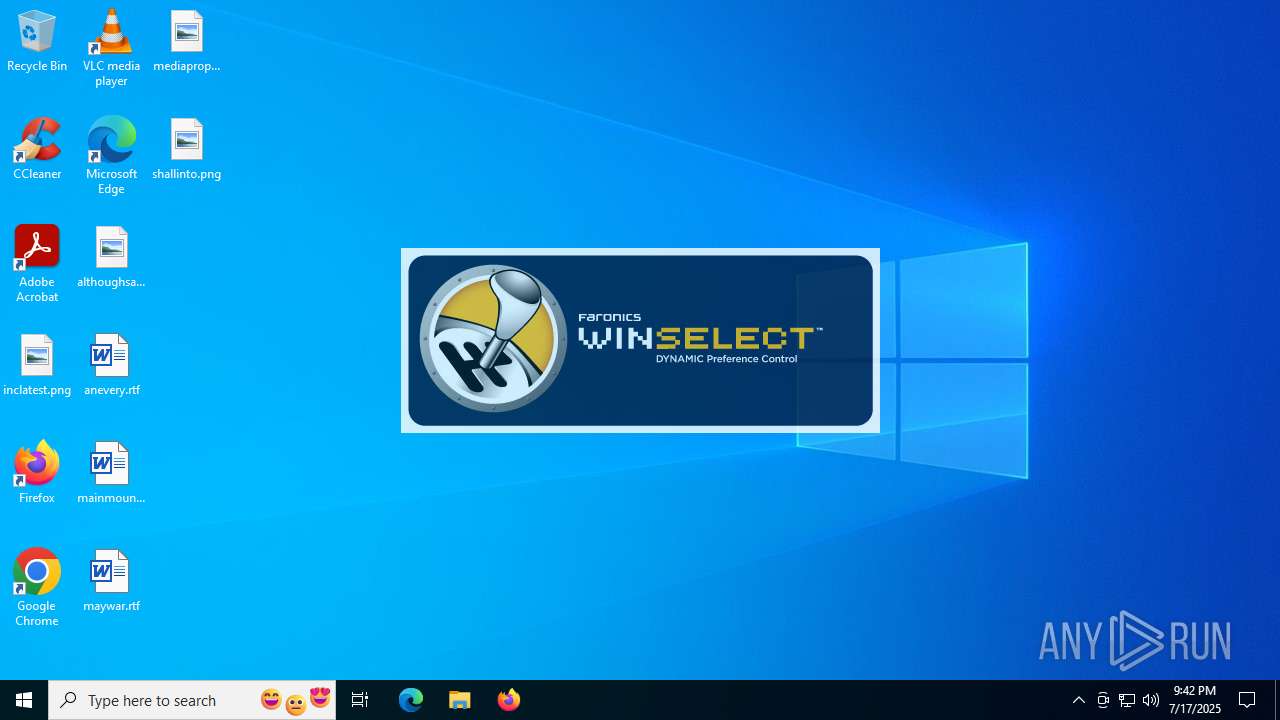Open the Recycle Bin desktop icon
Viewport: 1280px width, 720px height.
click(37, 41)
